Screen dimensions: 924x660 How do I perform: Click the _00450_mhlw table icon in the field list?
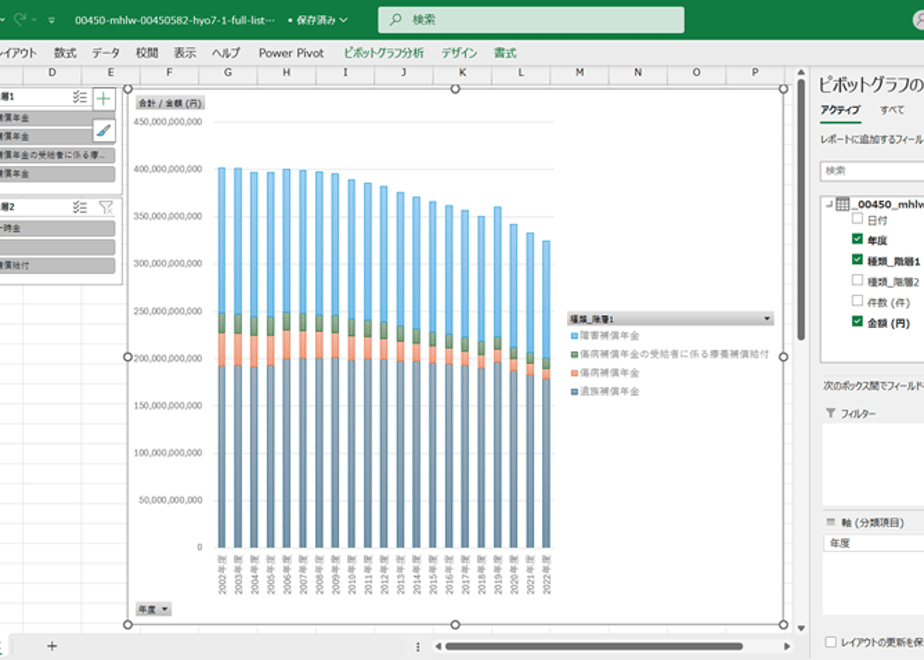click(843, 204)
